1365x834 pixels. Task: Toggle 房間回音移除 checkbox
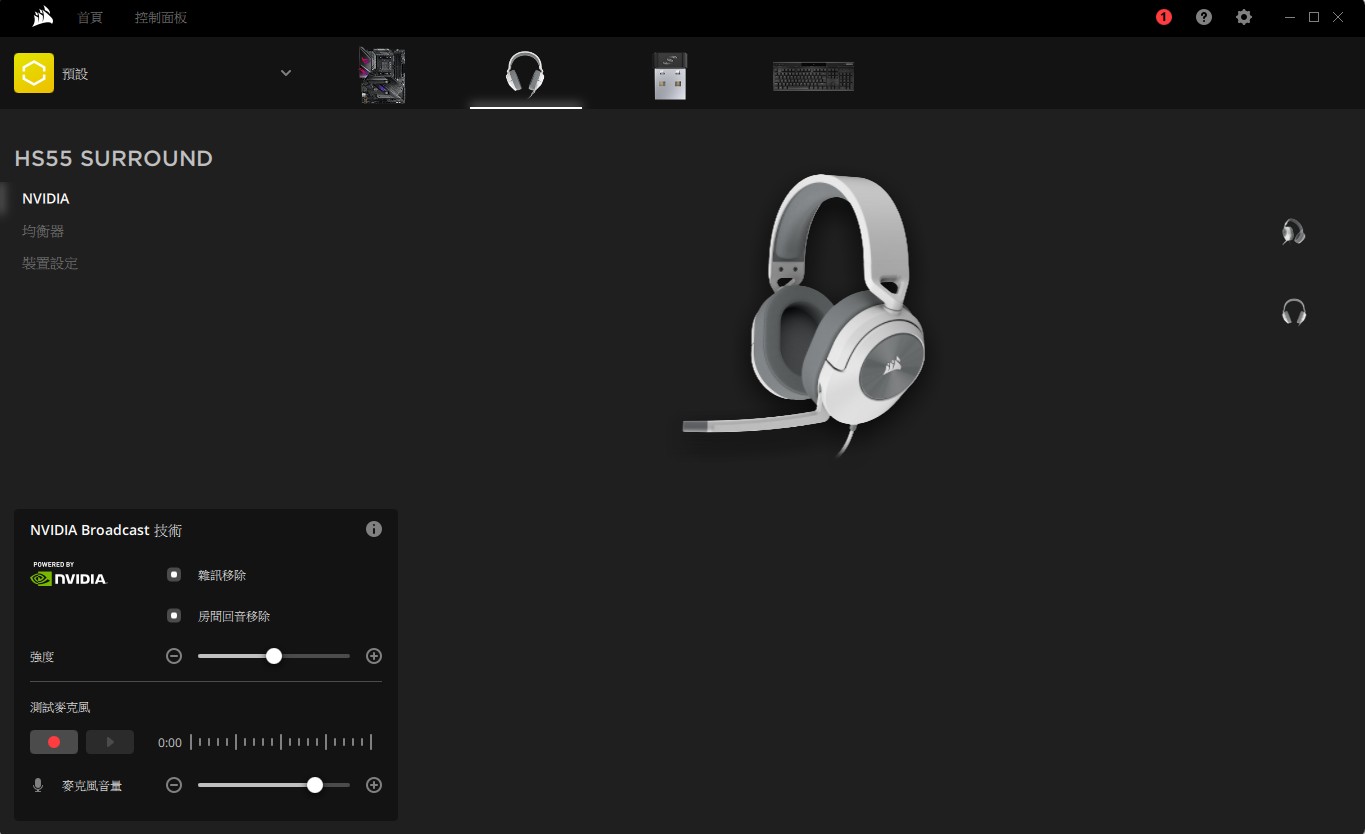coord(174,616)
